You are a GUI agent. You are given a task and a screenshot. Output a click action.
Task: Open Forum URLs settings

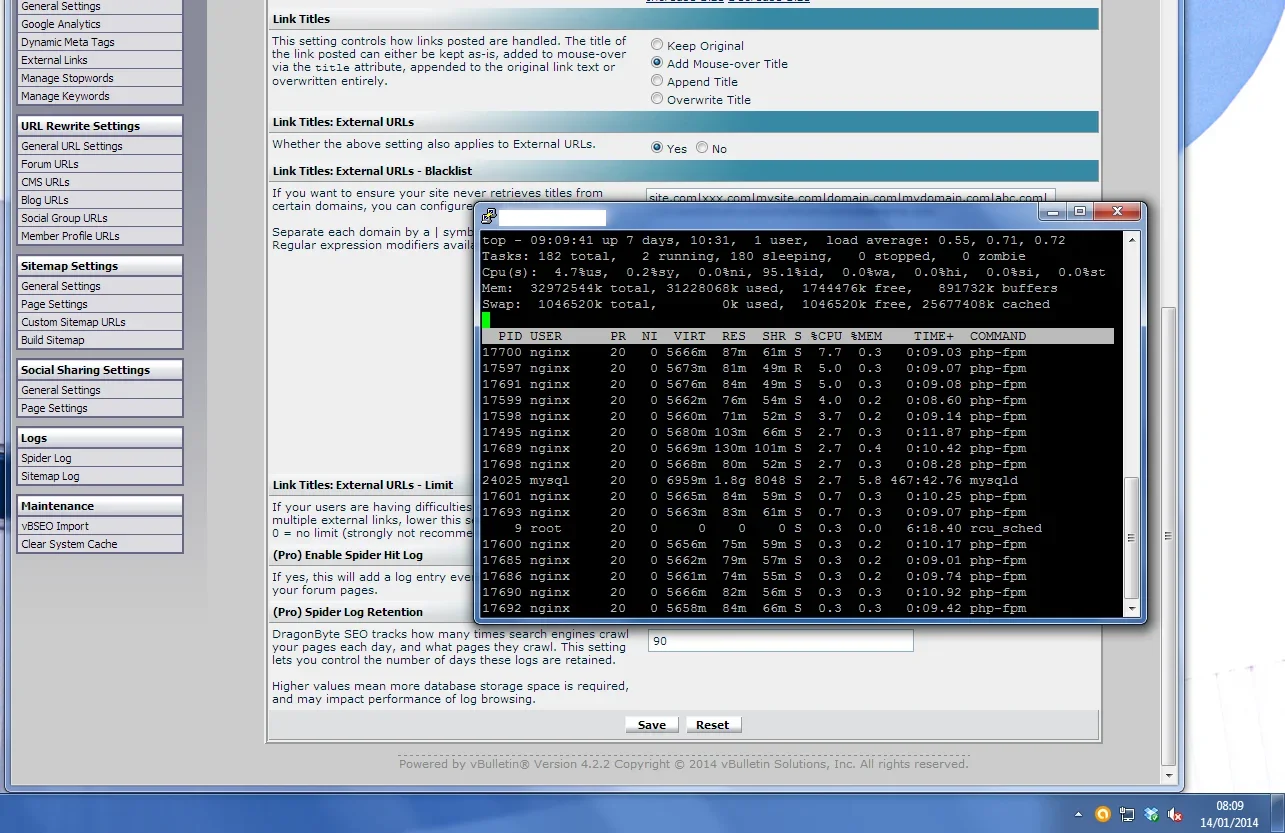point(100,164)
